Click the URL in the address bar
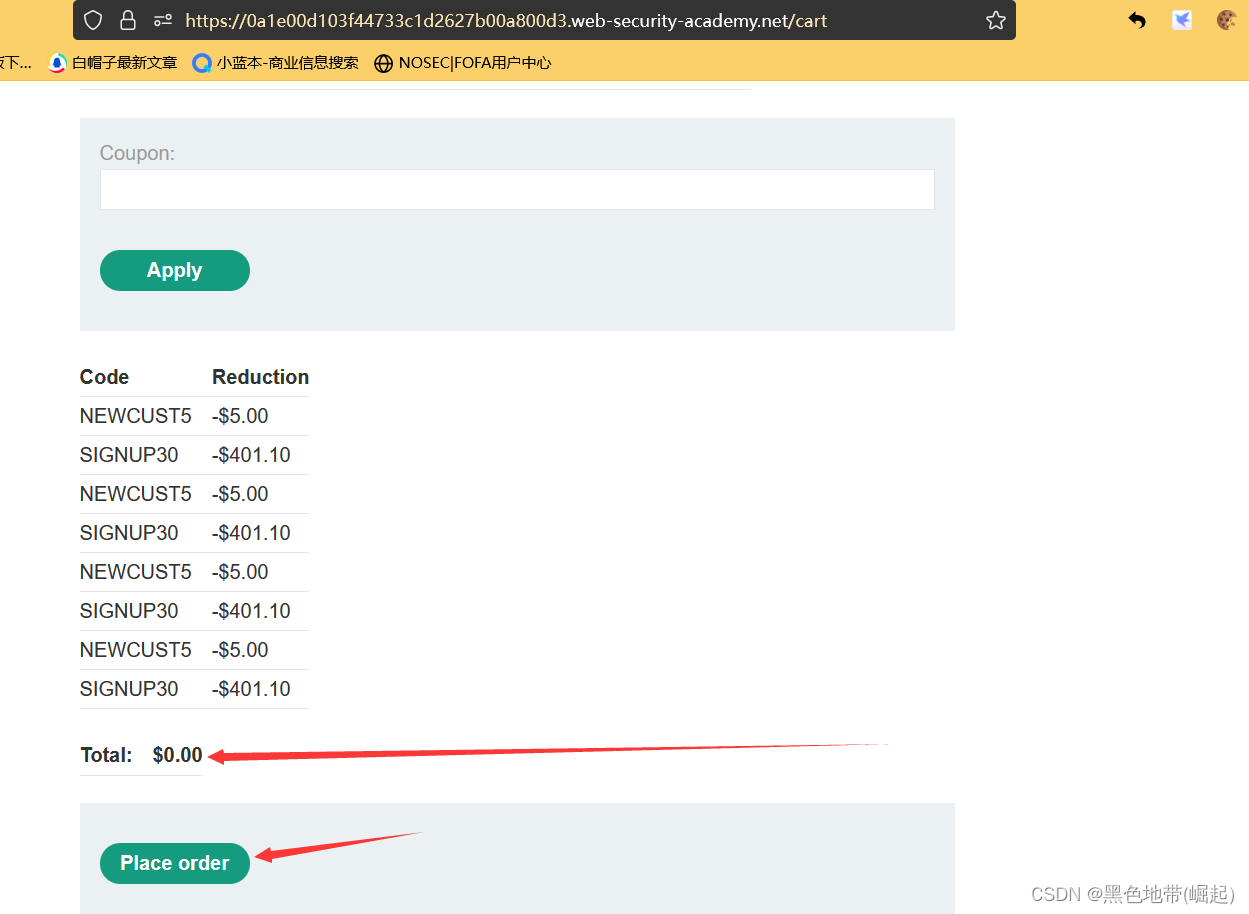This screenshot has width=1249, height=914. click(506, 20)
